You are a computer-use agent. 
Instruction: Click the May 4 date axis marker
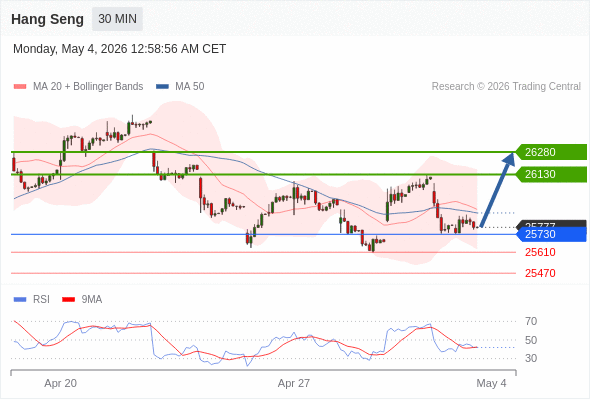[491, 383]
